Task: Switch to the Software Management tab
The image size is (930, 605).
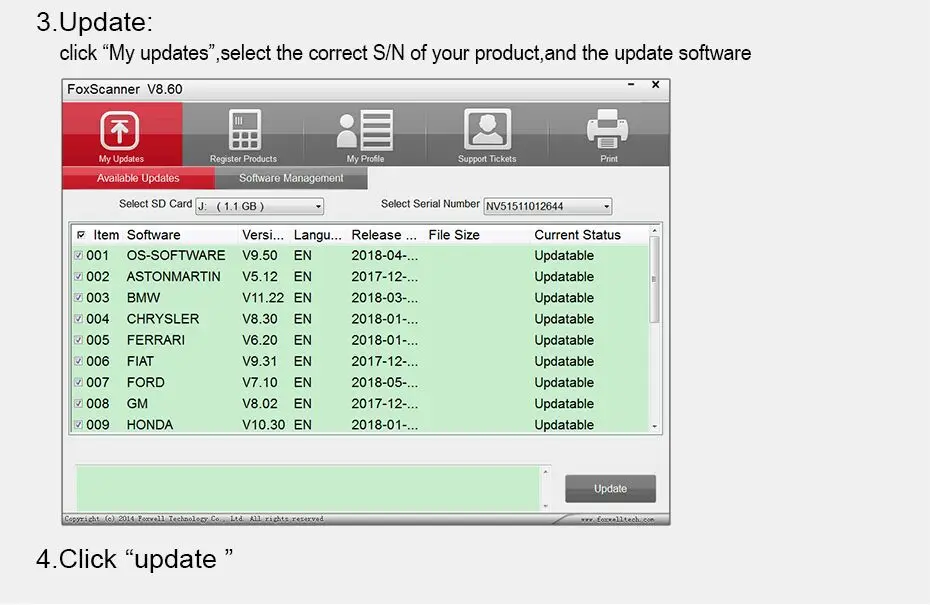Action: coord(291,178)
